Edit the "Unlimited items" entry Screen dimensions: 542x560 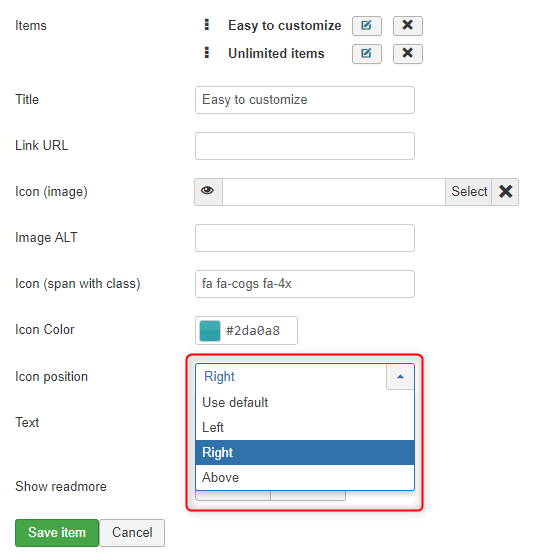(x=367, y=54)
